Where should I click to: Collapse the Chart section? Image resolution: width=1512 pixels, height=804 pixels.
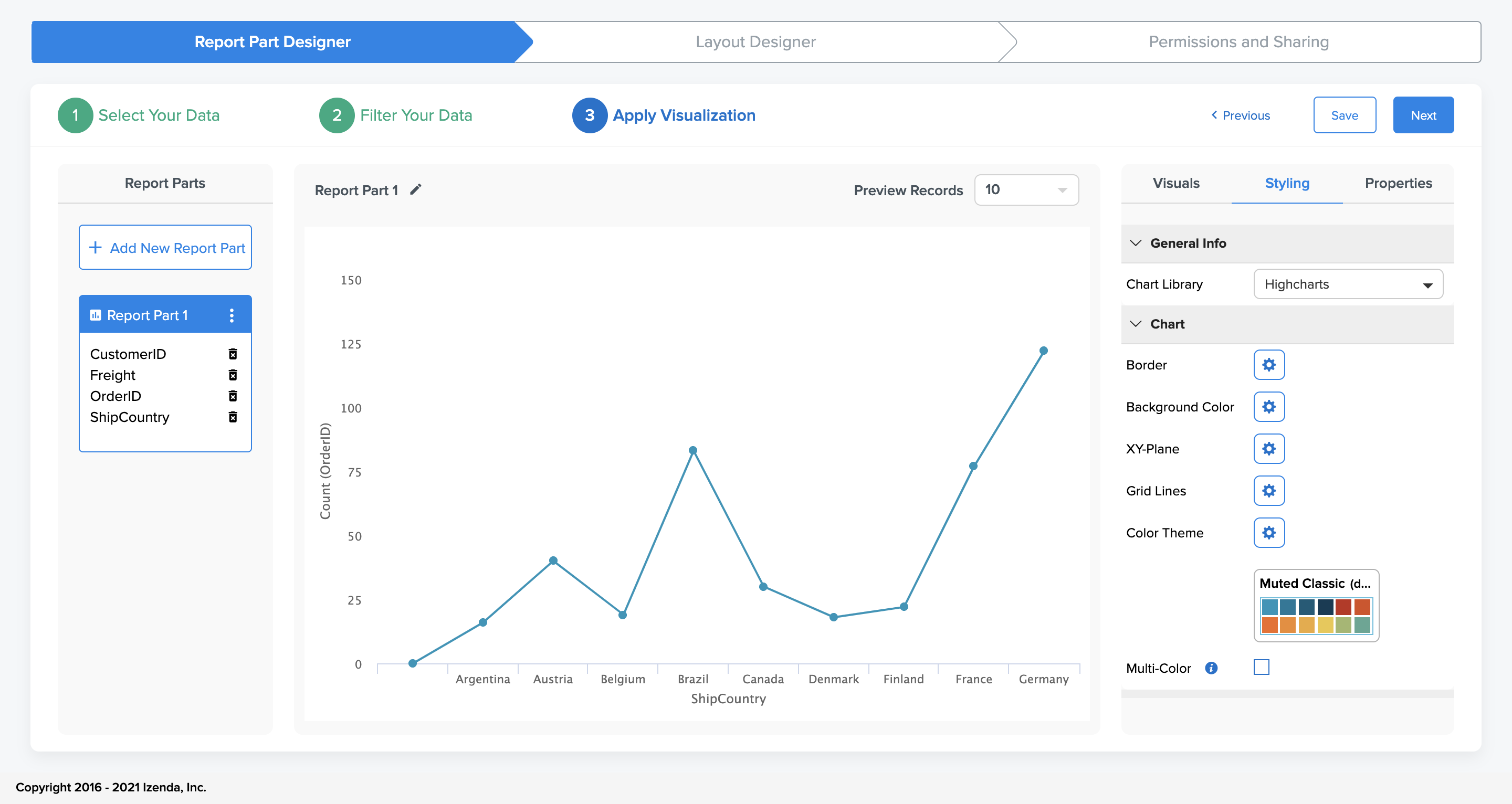[1136, 324]
